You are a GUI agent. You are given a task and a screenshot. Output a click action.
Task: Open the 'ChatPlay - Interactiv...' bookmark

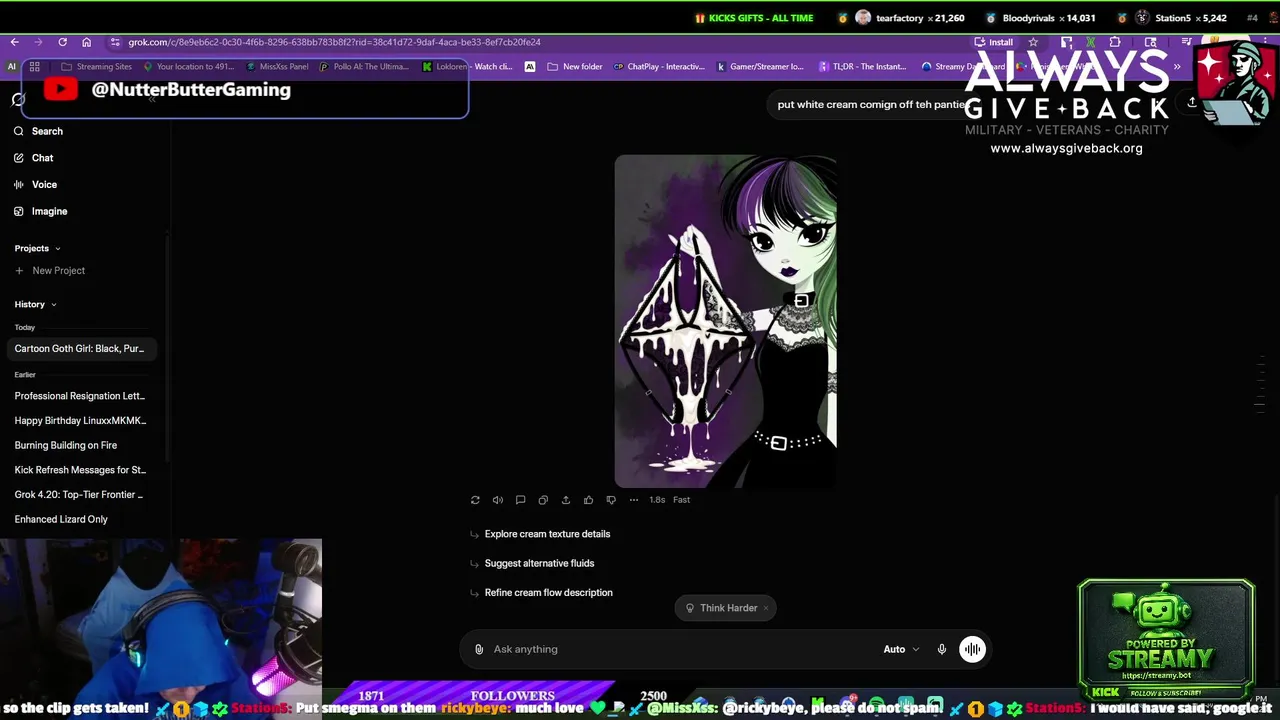click(659, 67)
